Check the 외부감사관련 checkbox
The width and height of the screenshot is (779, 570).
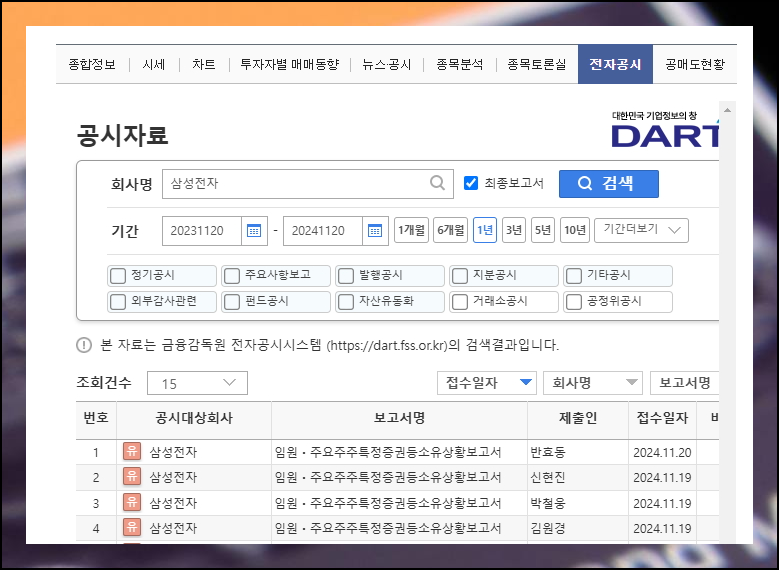(118, 302)
